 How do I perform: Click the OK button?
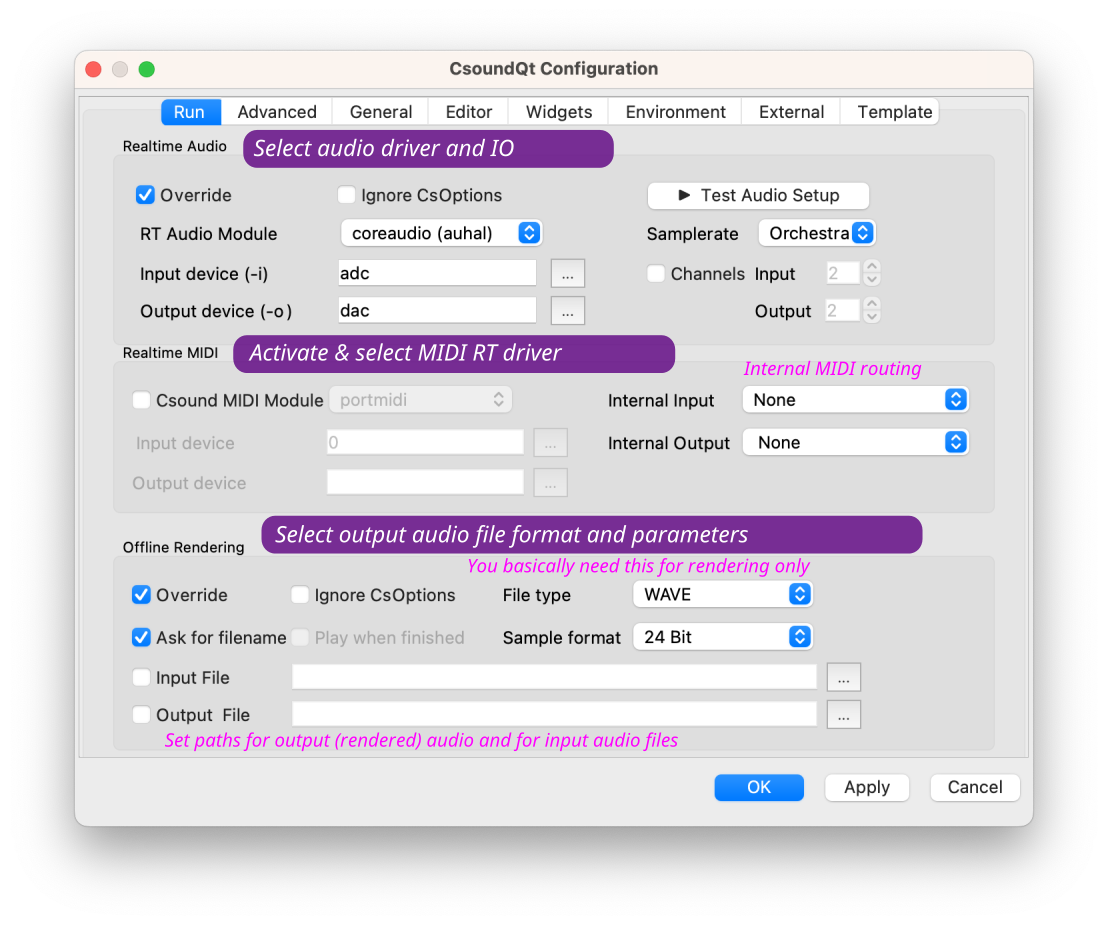pyautogui.click(x=759, y=787)
